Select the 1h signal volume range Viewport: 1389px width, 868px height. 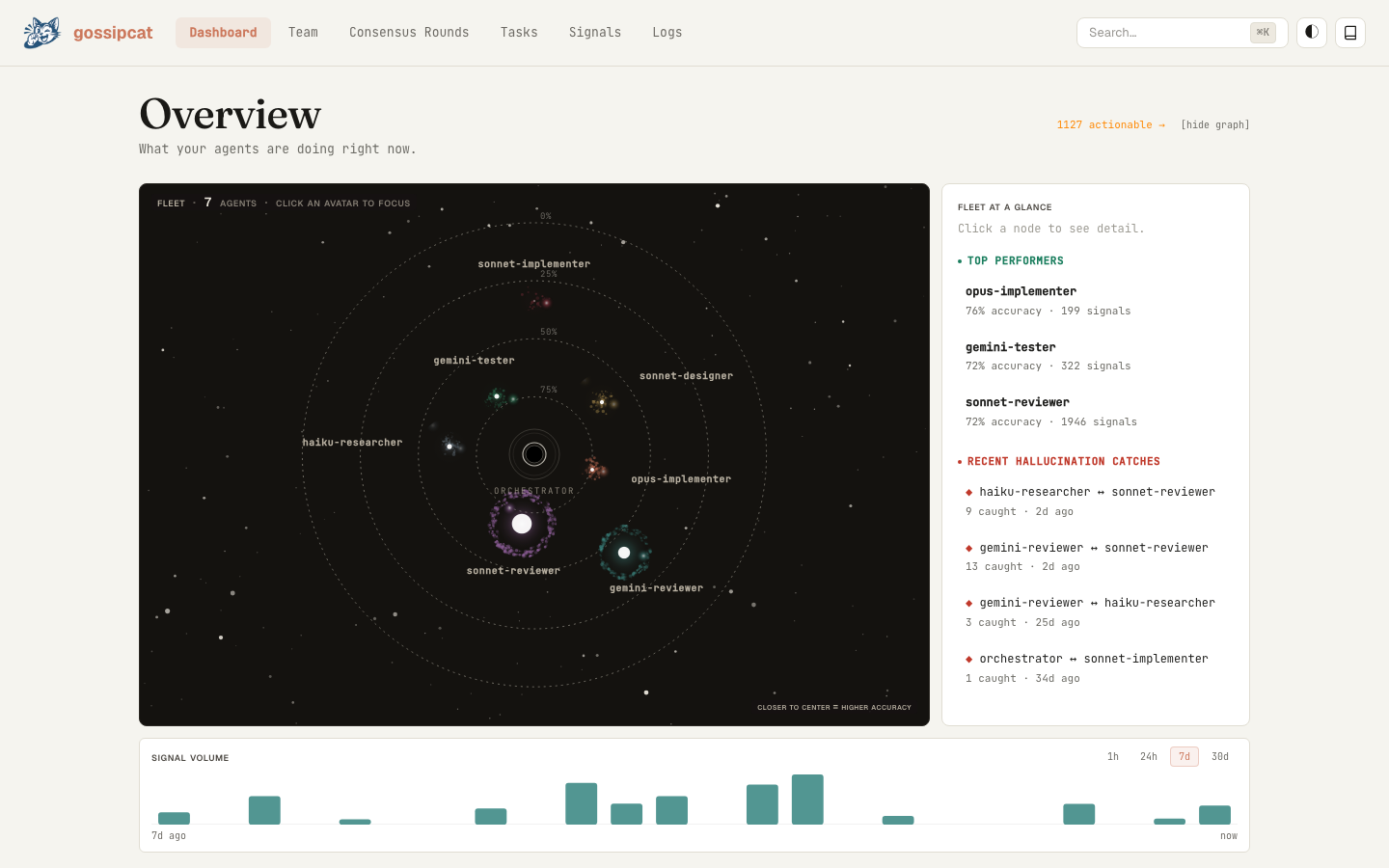(1113, 757)
